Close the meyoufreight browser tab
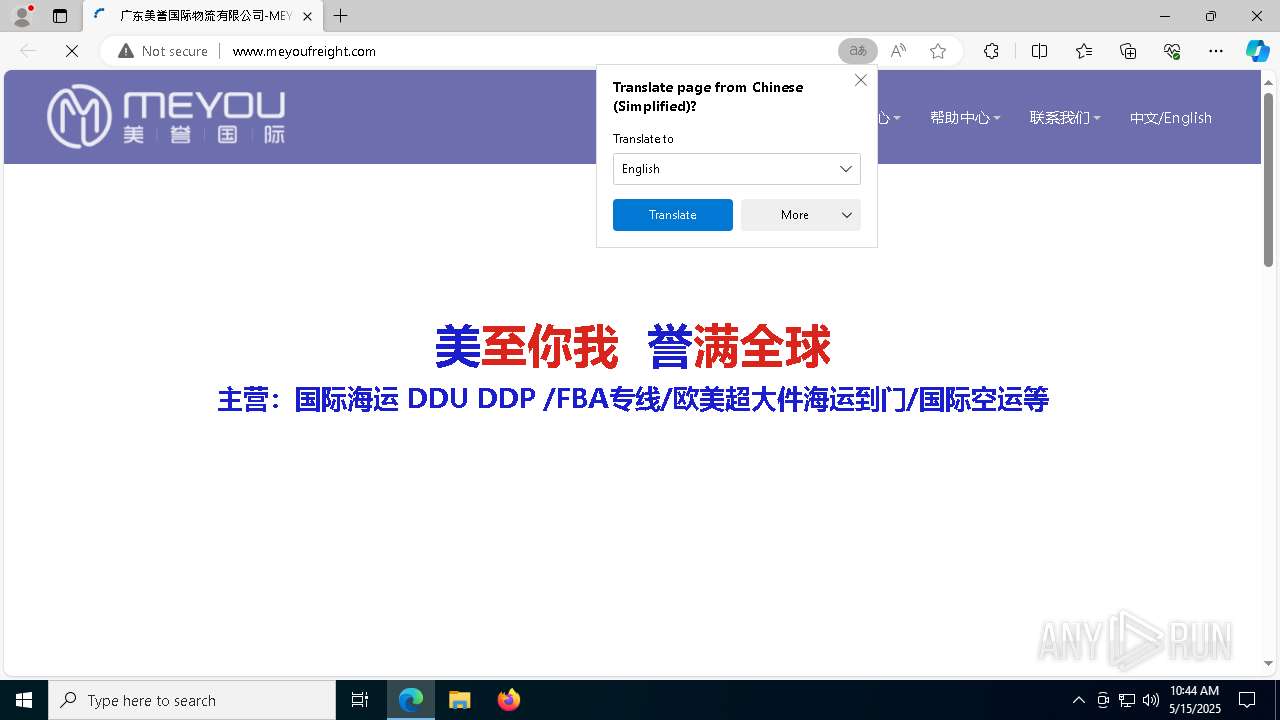This screenshot has height=720, width=1280. pos(307,16)
